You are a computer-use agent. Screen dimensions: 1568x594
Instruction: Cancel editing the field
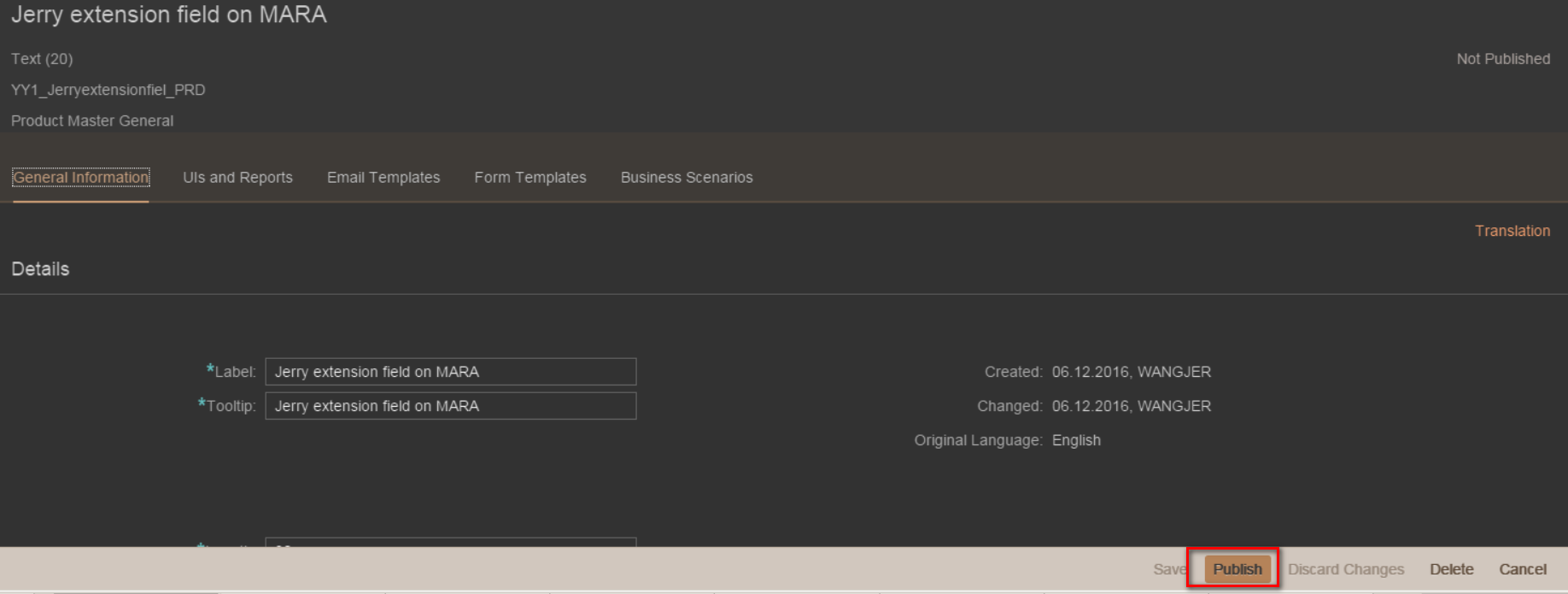pos(1523,569)
